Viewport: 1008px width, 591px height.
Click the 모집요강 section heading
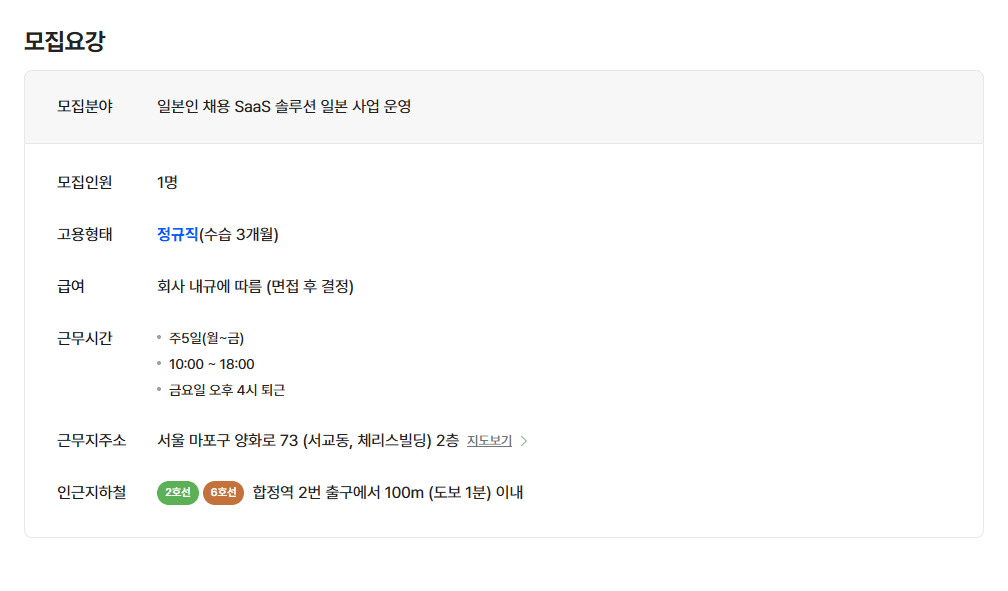[x=64, y=41]
